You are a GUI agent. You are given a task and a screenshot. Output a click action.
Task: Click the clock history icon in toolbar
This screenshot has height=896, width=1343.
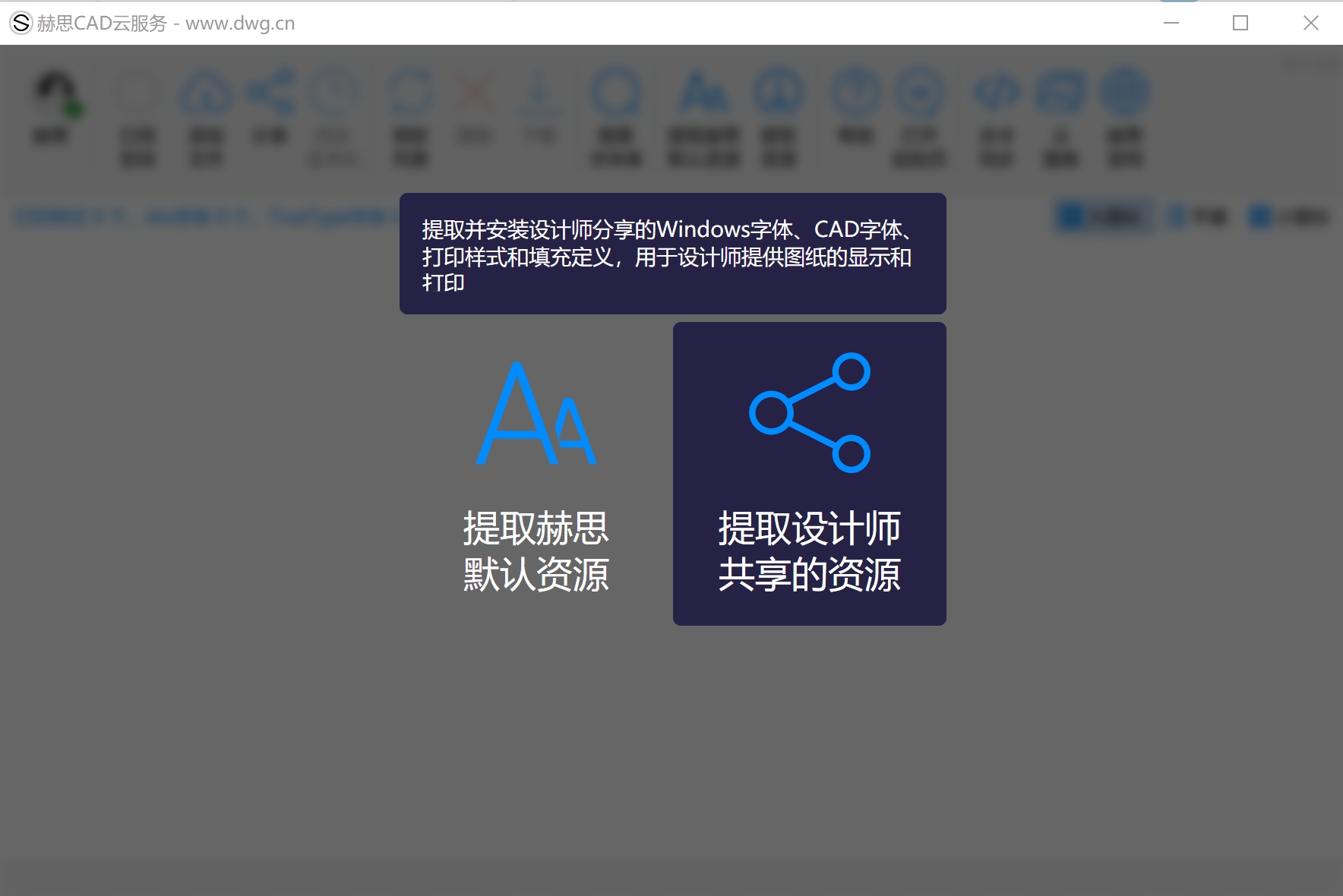334,93
